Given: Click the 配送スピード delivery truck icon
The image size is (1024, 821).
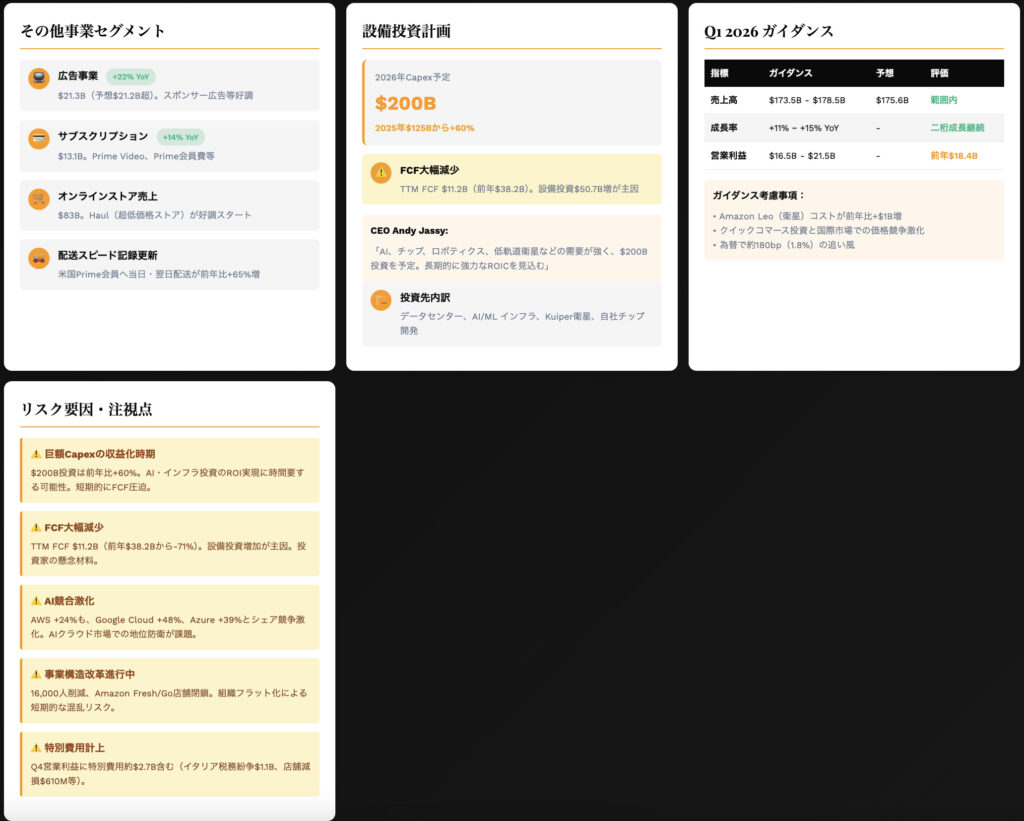Looking at the screenshot, I should (x=39, y=258).
